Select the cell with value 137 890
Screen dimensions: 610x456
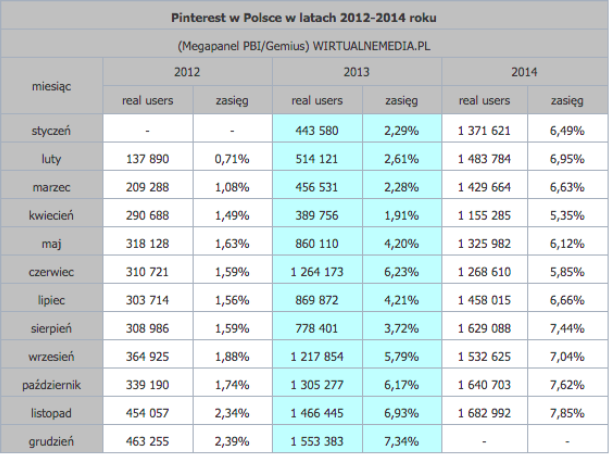coord(147,158)
